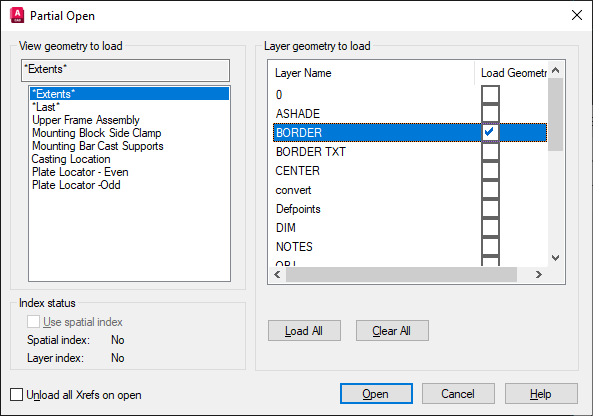This screenshot has width=593, height=416.
Task: Select the *Last* view entry
Action: pyautogui.click(x=46, y=107)
